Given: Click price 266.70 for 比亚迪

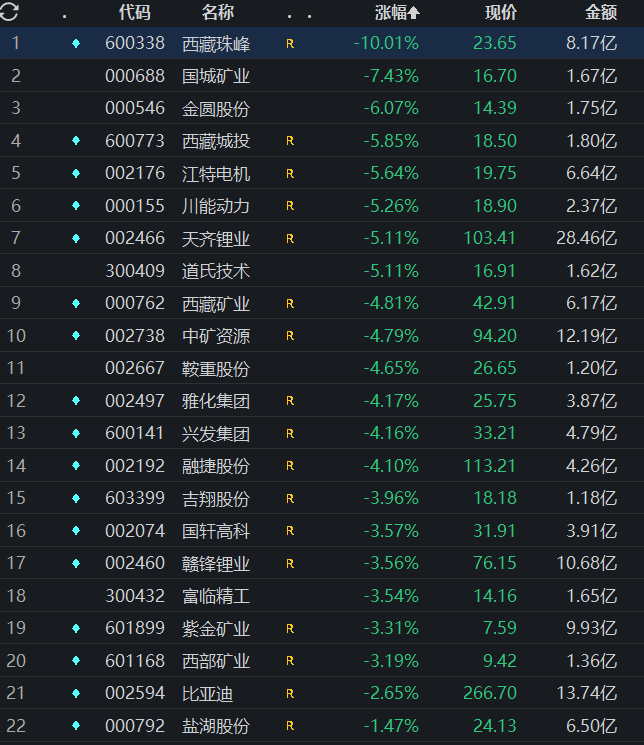Looking at the screenshot, I should pos(490,693).
